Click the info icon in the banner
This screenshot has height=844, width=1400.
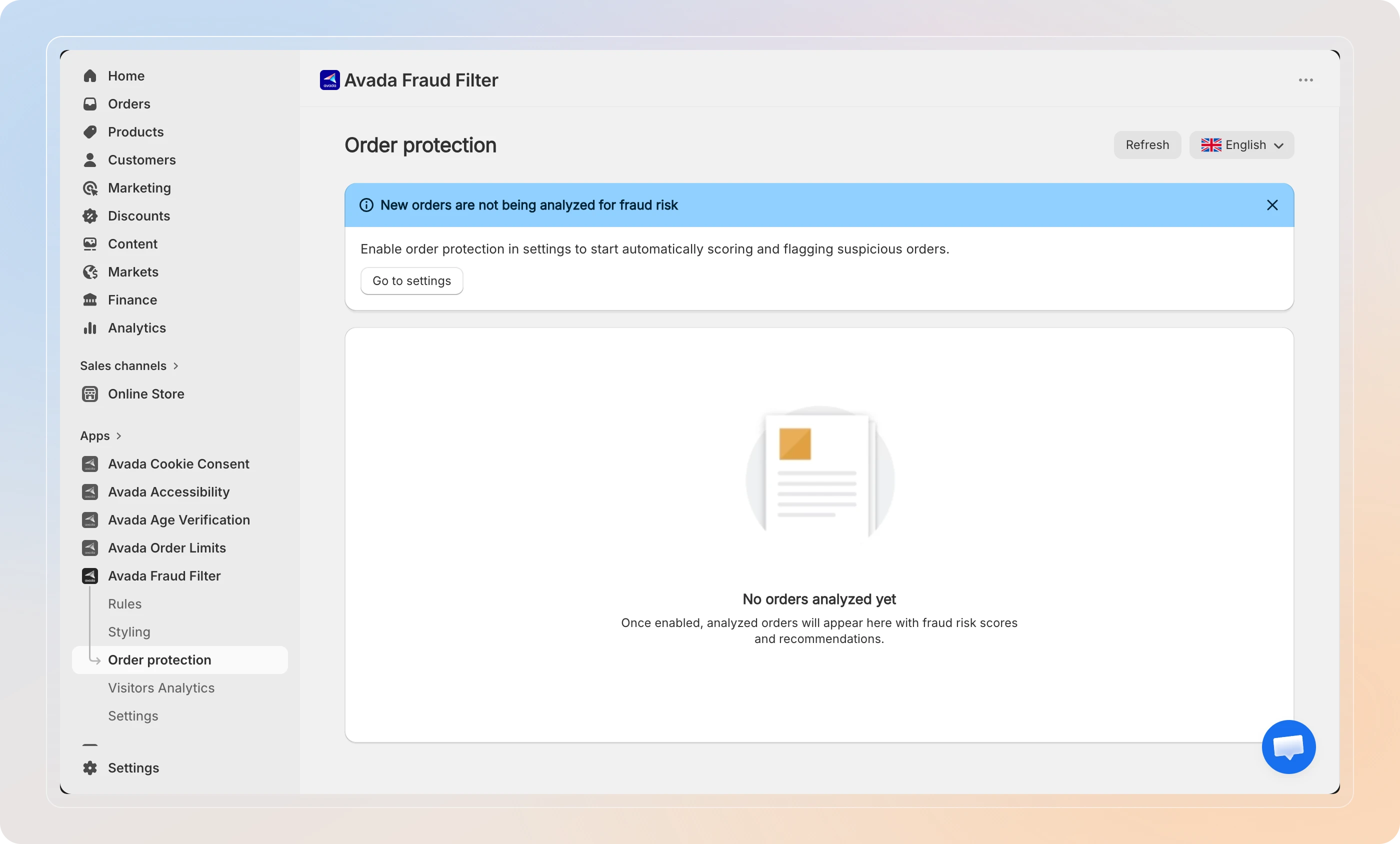(x=366, y=205)
